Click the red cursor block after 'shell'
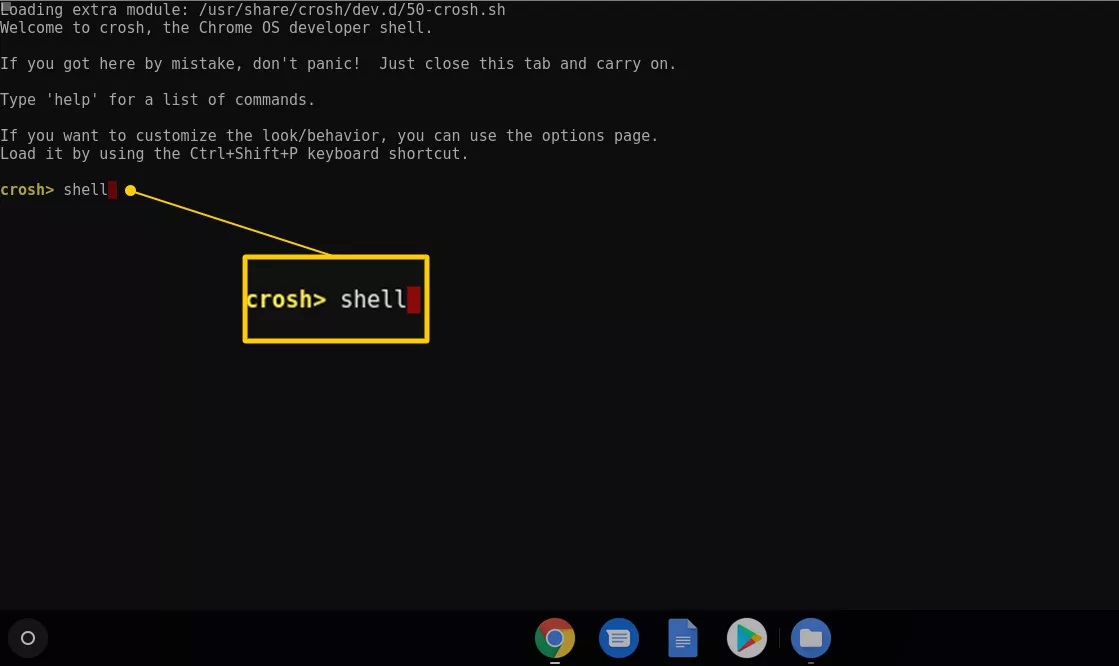The height and width of the screenshot is (666, 1119). pos(113,190)
